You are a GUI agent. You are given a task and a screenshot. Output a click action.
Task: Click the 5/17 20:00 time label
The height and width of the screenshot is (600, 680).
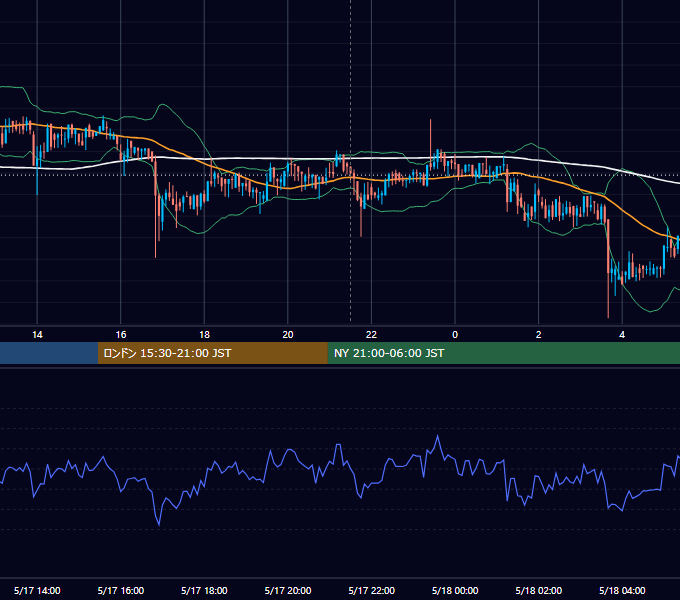tap(288, 590)
